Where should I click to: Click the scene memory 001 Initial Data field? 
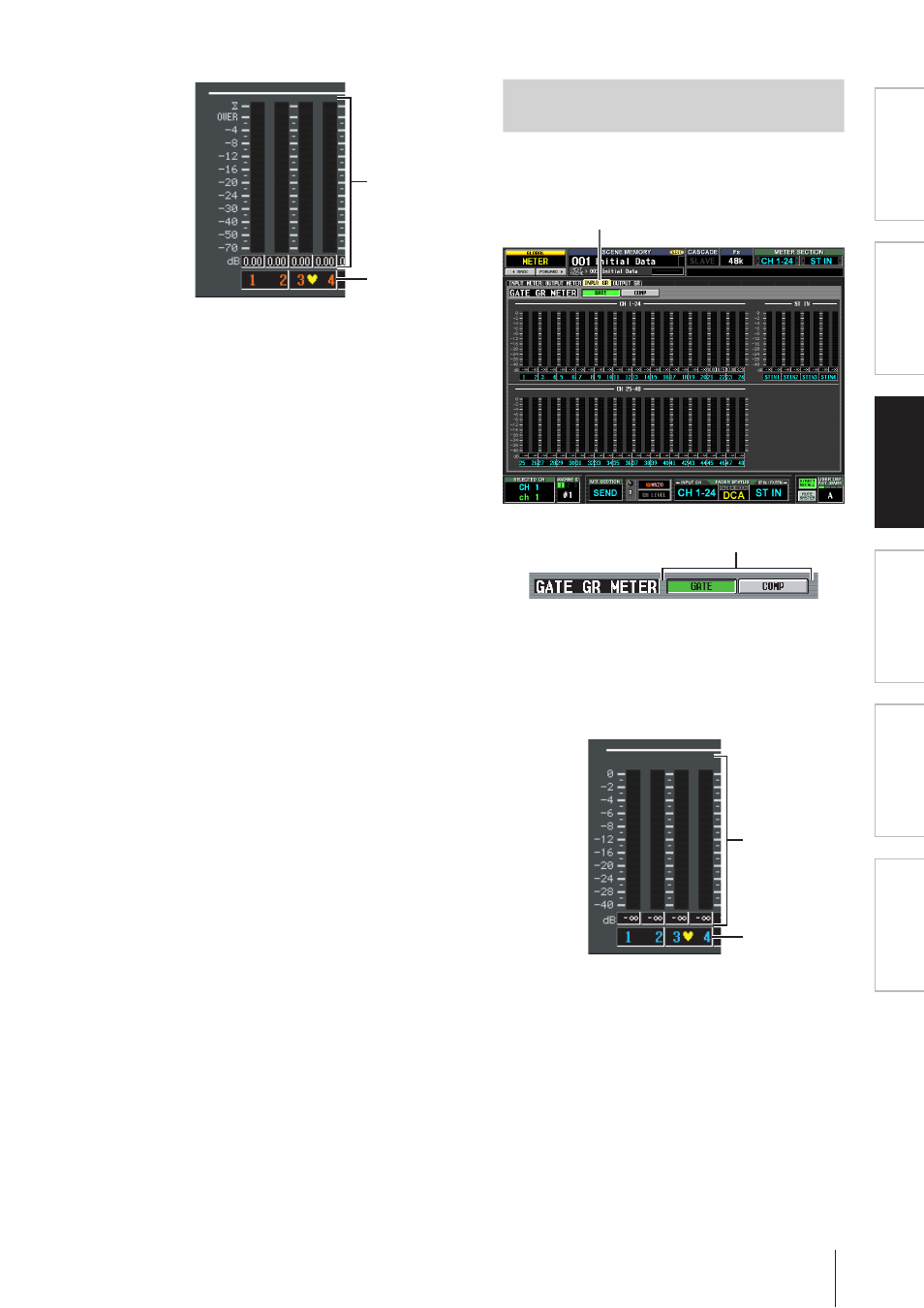coord(625,261)
